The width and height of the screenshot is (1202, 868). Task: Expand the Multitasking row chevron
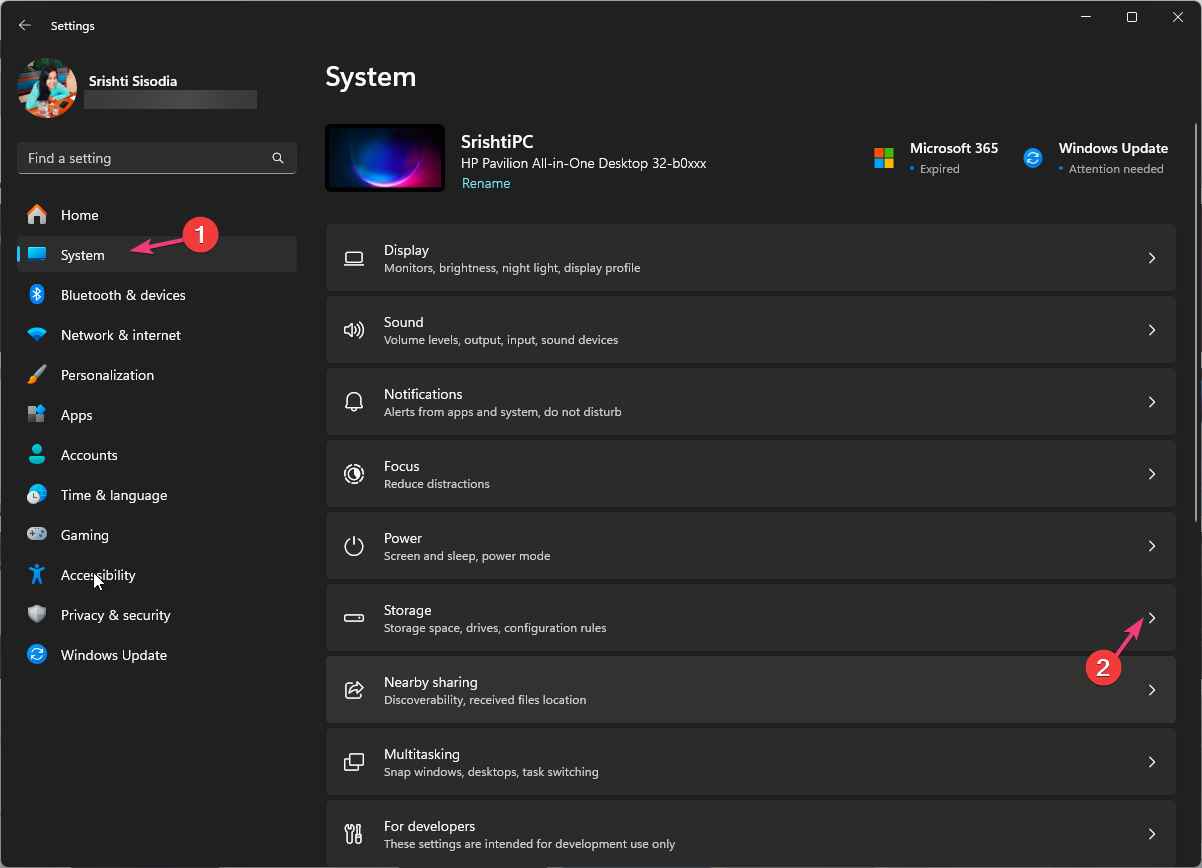(1151, 761)
